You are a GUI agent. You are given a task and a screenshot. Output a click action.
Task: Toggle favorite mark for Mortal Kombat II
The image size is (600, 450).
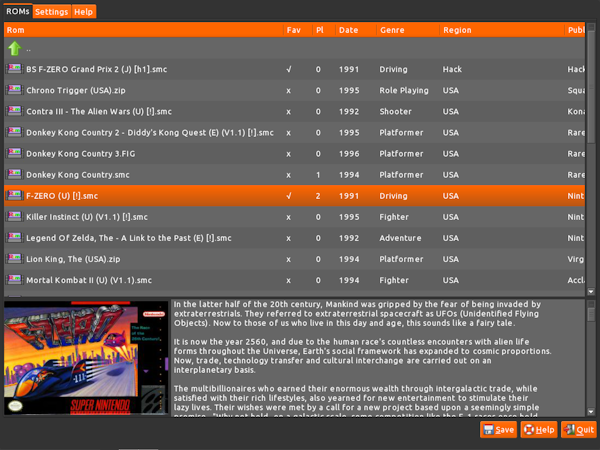click(x=289, y=280)
